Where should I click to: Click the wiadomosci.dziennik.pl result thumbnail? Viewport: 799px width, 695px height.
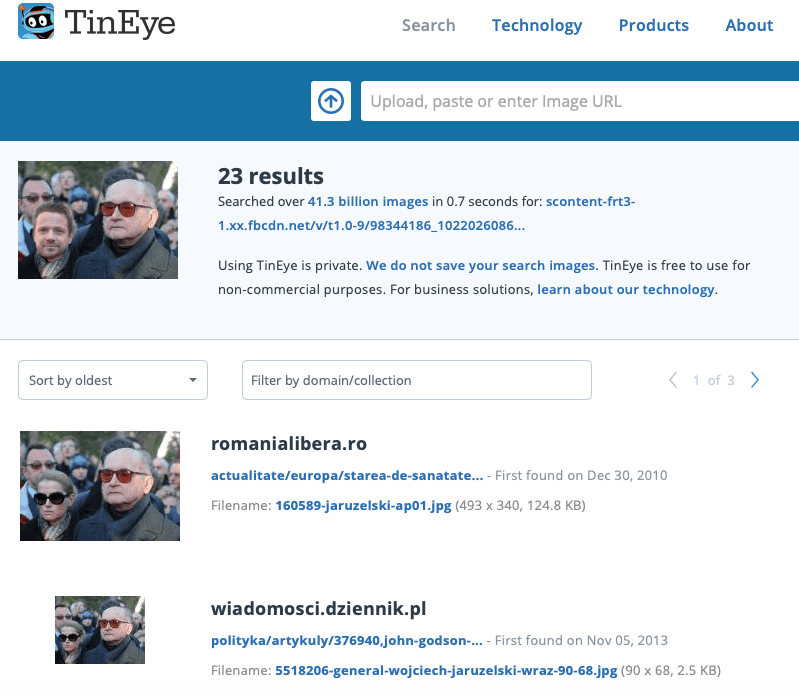[x=100, y=630]
